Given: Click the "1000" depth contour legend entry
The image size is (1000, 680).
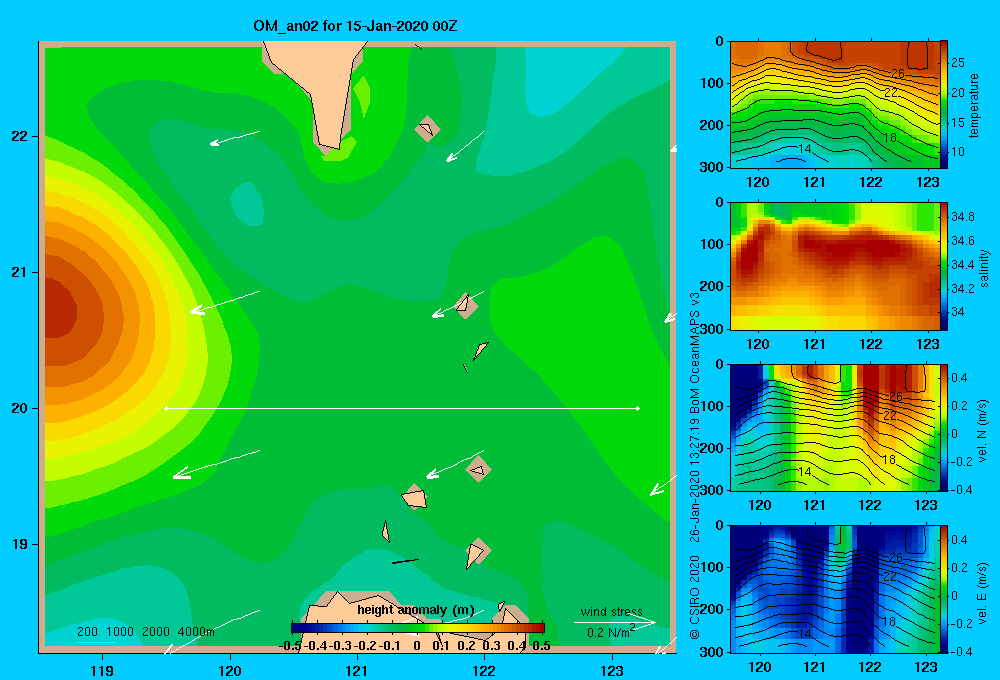Looking at the screenshot, I should click(x=120, y=632).
